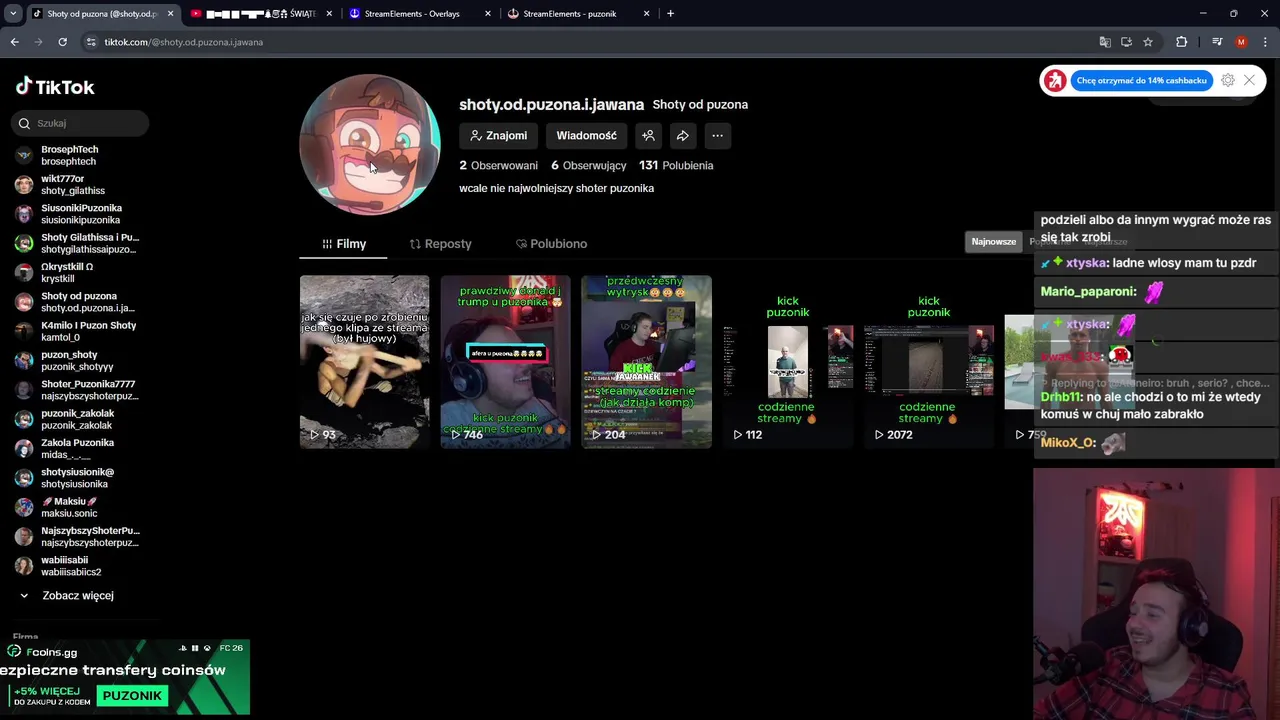Click Chcę otrzymać do 14% cashbacku
Viewport: 1280px width, 720px height.
[x=1141, y=81]
